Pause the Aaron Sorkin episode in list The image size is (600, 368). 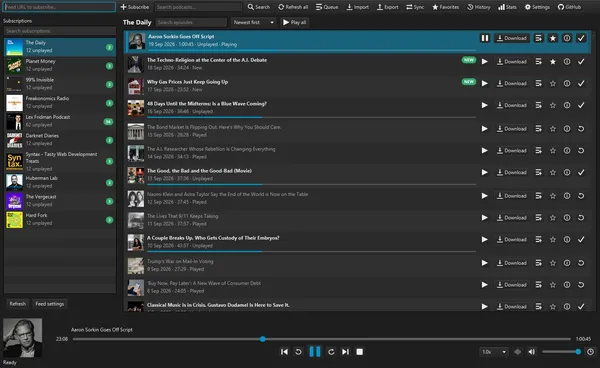484,38
